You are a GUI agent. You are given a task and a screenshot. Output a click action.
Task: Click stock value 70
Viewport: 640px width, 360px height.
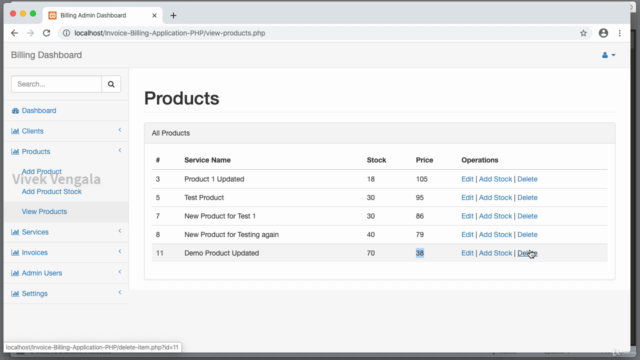pyautogui.click(x=371, y=253)
